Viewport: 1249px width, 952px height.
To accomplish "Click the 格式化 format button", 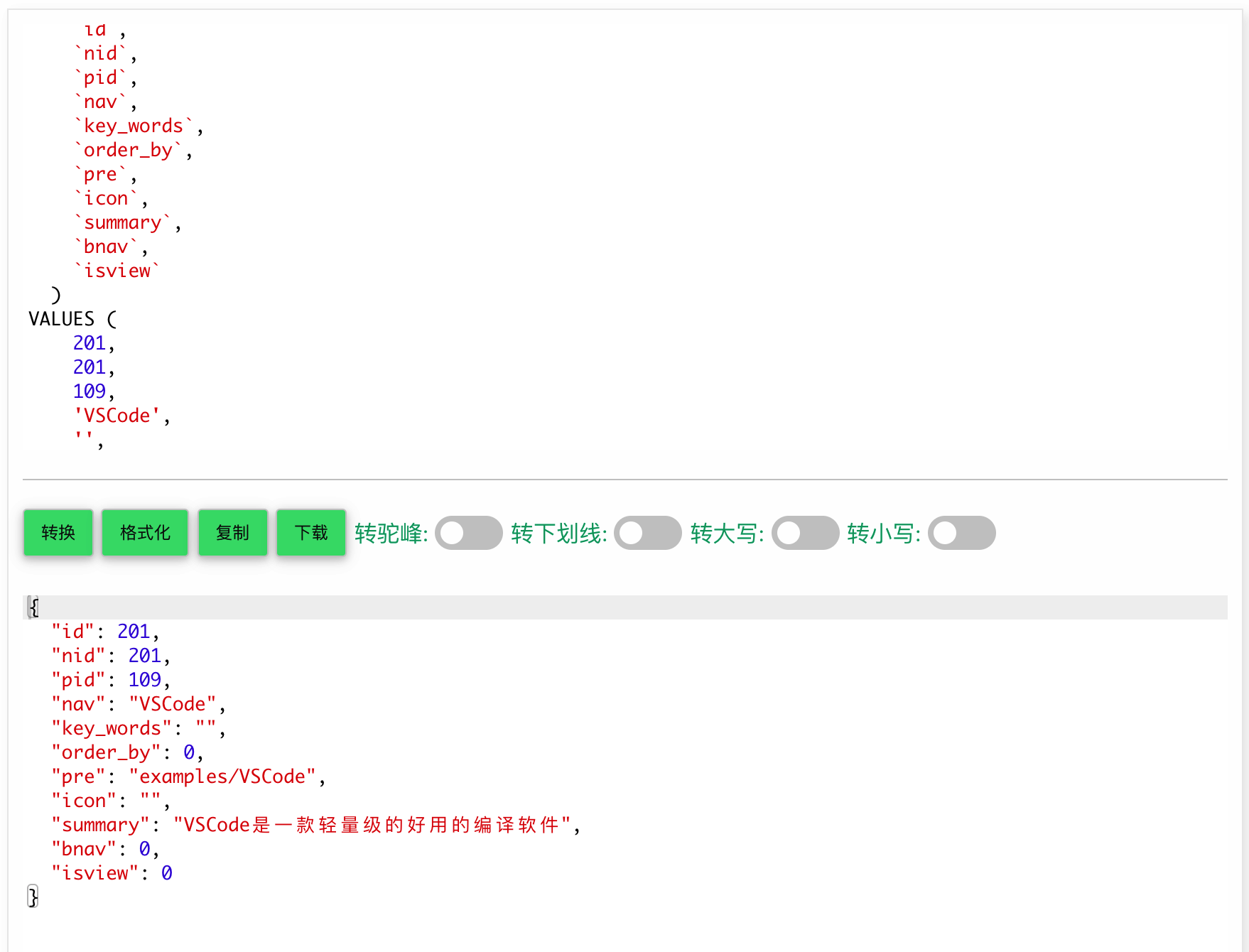I will click(145, 532).
